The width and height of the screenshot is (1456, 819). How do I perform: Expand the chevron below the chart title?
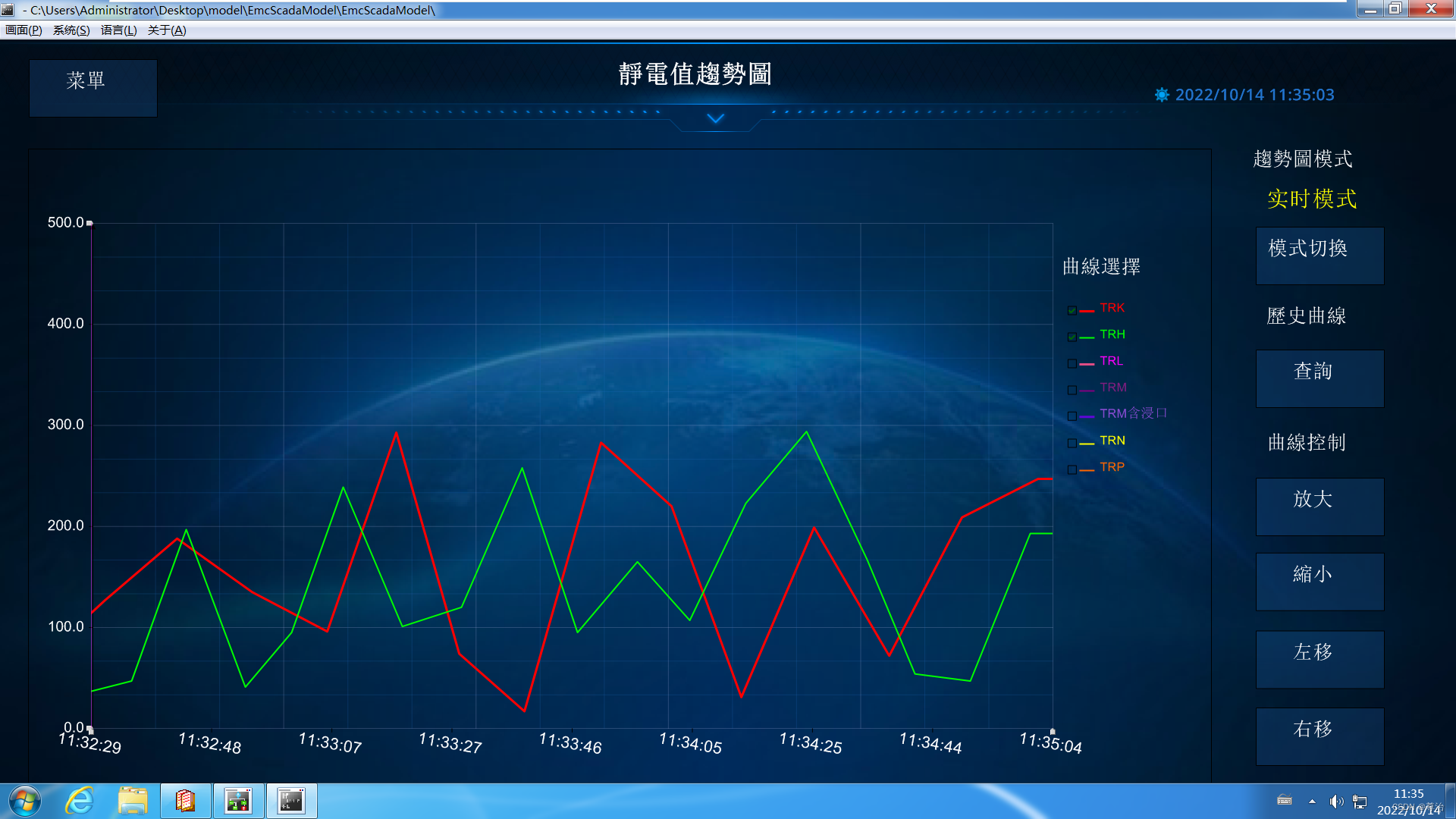715,119
